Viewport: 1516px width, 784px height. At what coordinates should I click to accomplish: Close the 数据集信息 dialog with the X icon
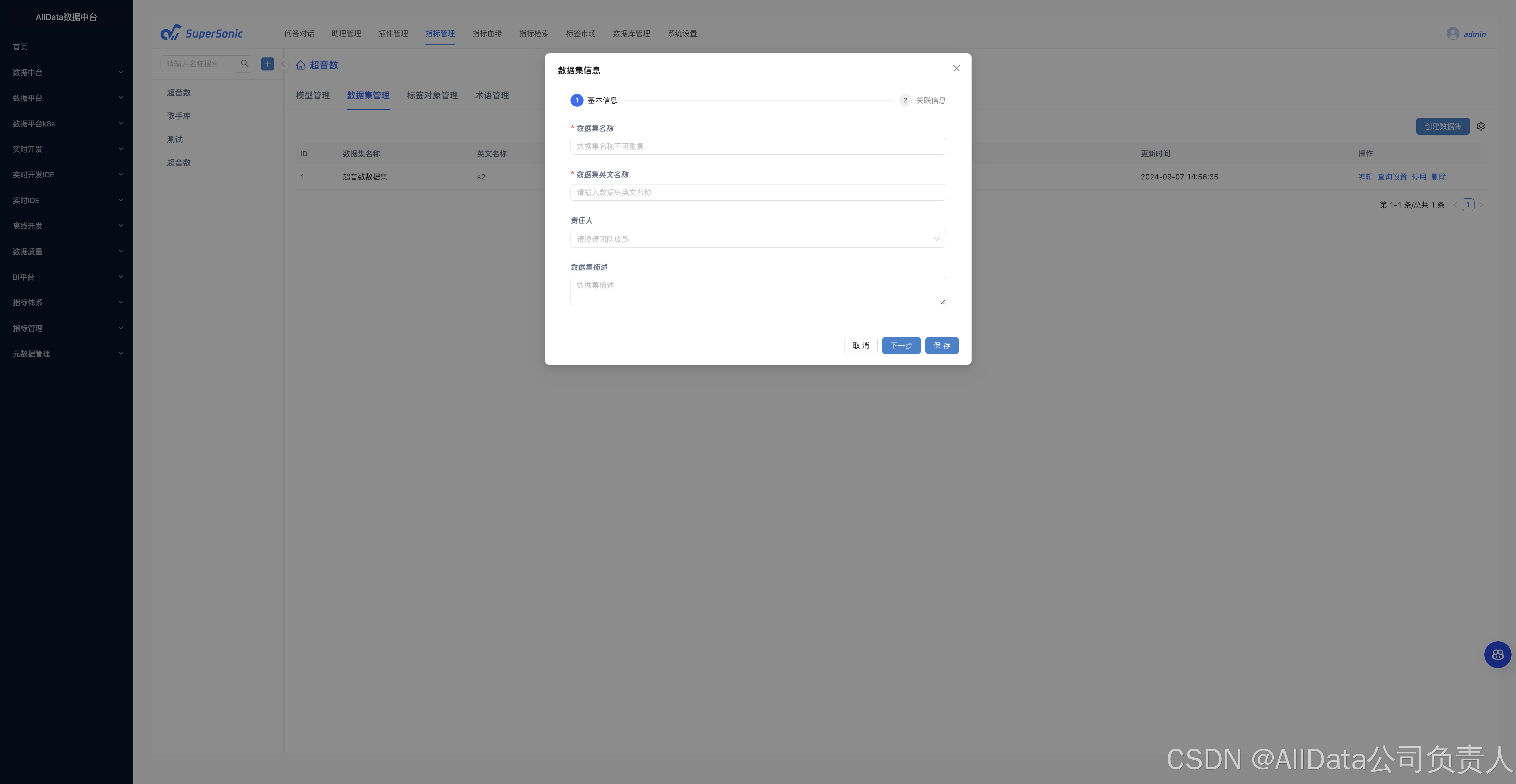click(956, 68)
